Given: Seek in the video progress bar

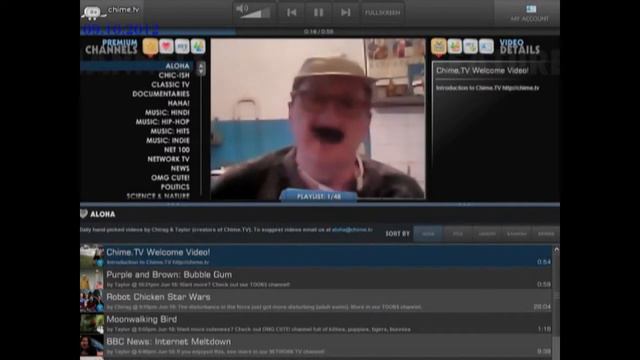Looking at the screenshot, I should pos(320,31).
